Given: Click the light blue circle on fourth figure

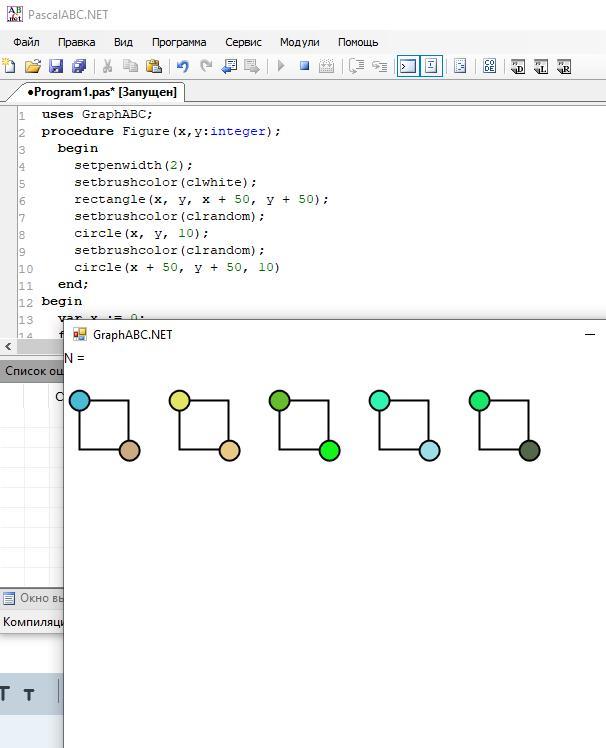Looking at the screenshot, I should coord(429,451).
